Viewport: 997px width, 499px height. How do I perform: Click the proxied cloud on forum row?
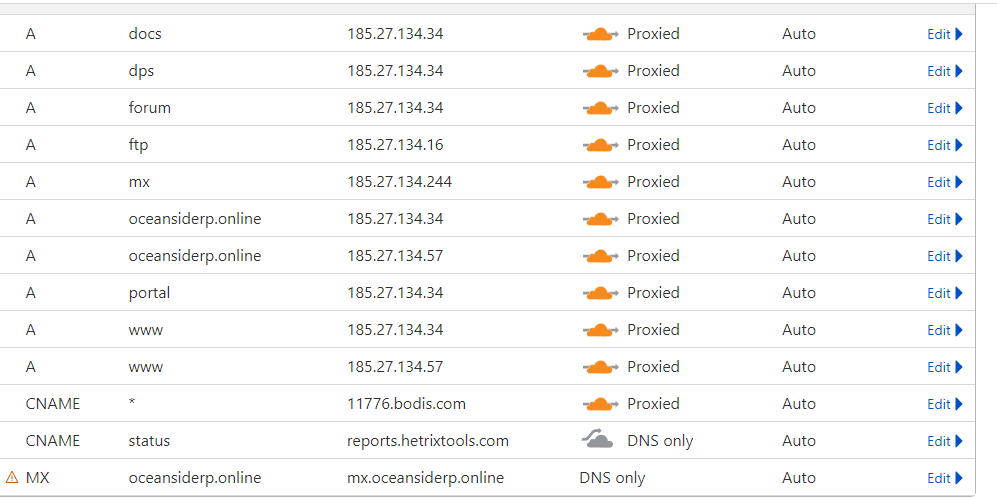point(600,108)
